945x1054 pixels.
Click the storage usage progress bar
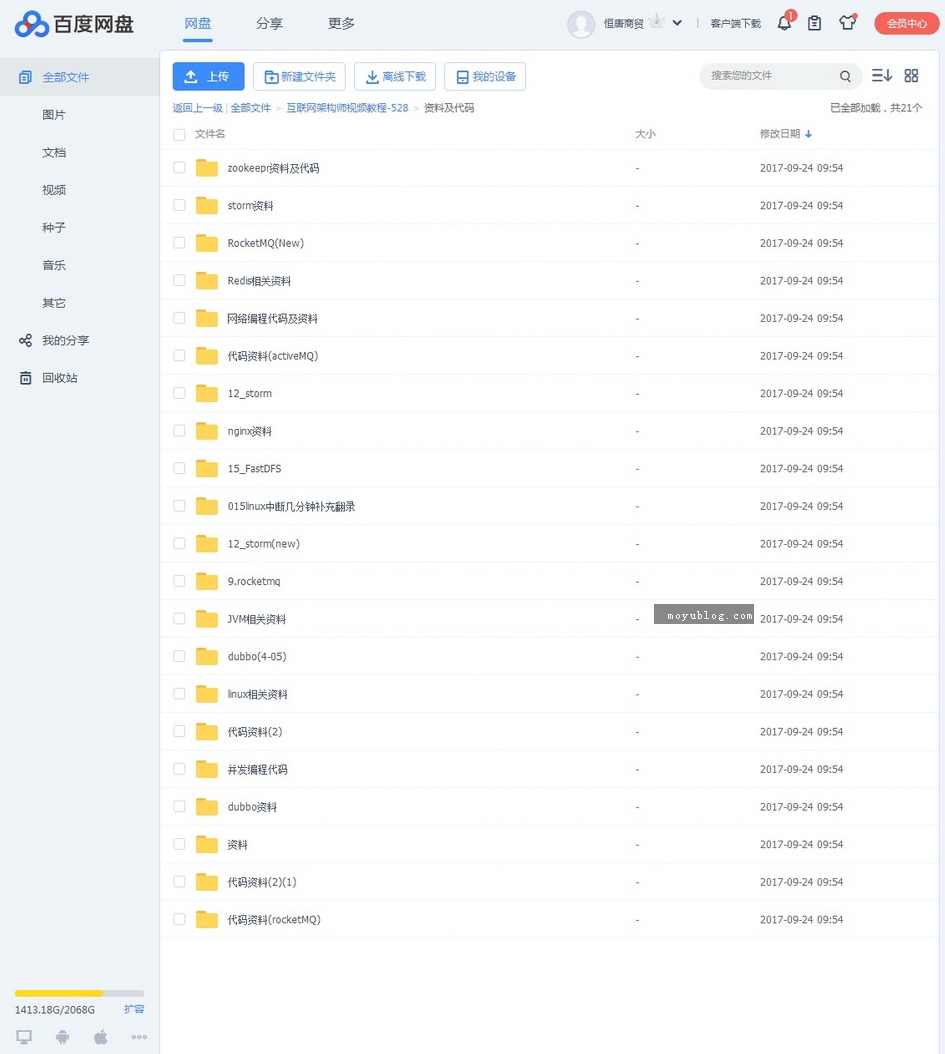78,992
